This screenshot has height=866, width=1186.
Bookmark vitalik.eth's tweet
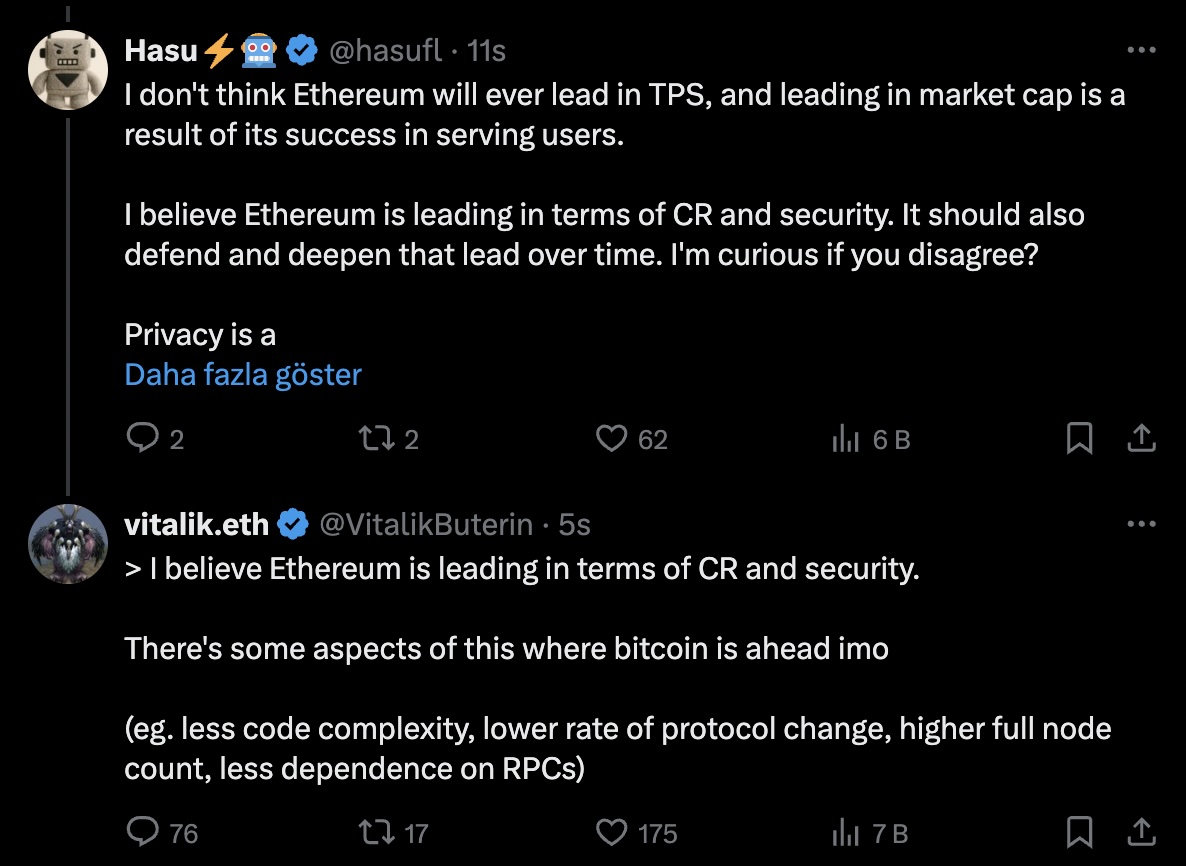click(1079, 832)
